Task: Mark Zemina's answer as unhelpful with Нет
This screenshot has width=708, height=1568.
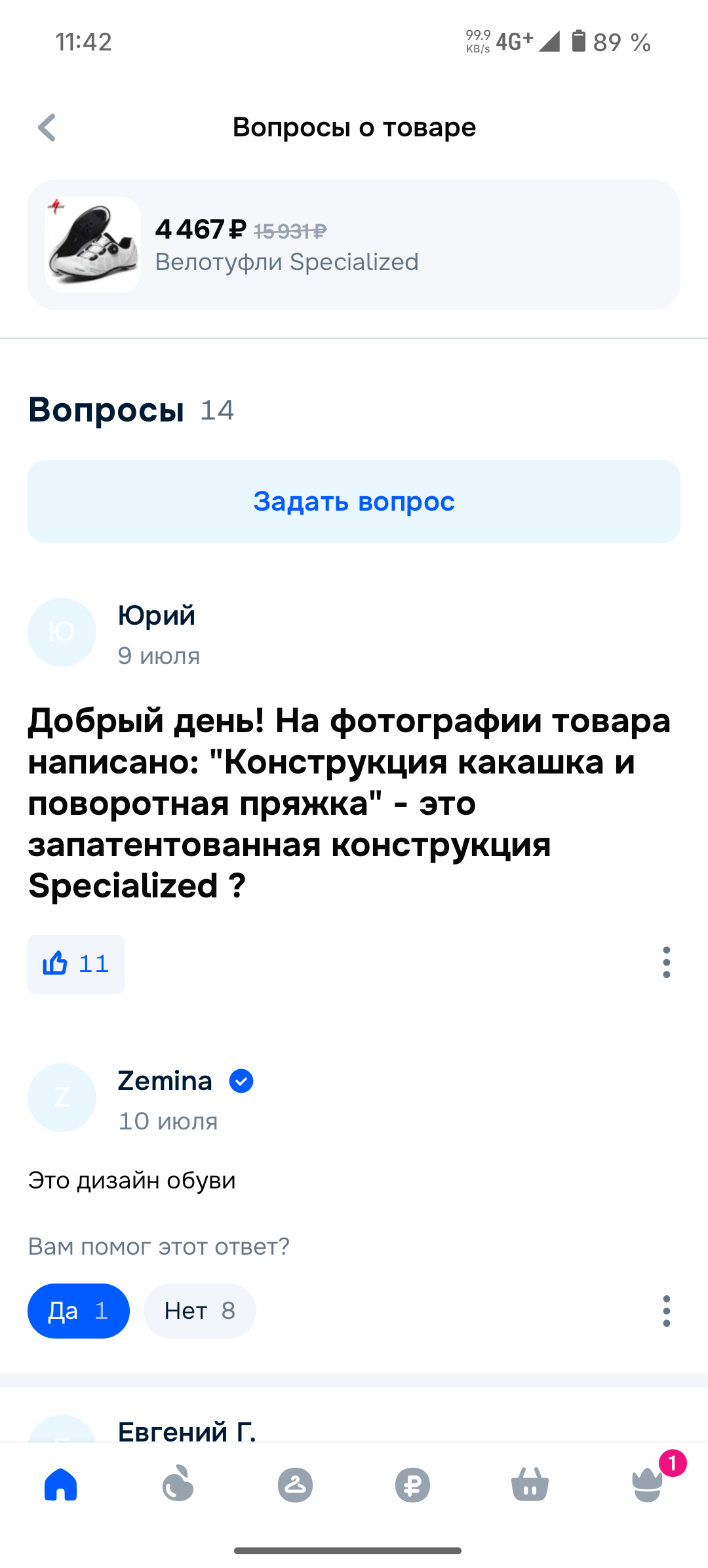Action: pyautogui.click(x=199, y=1310)
